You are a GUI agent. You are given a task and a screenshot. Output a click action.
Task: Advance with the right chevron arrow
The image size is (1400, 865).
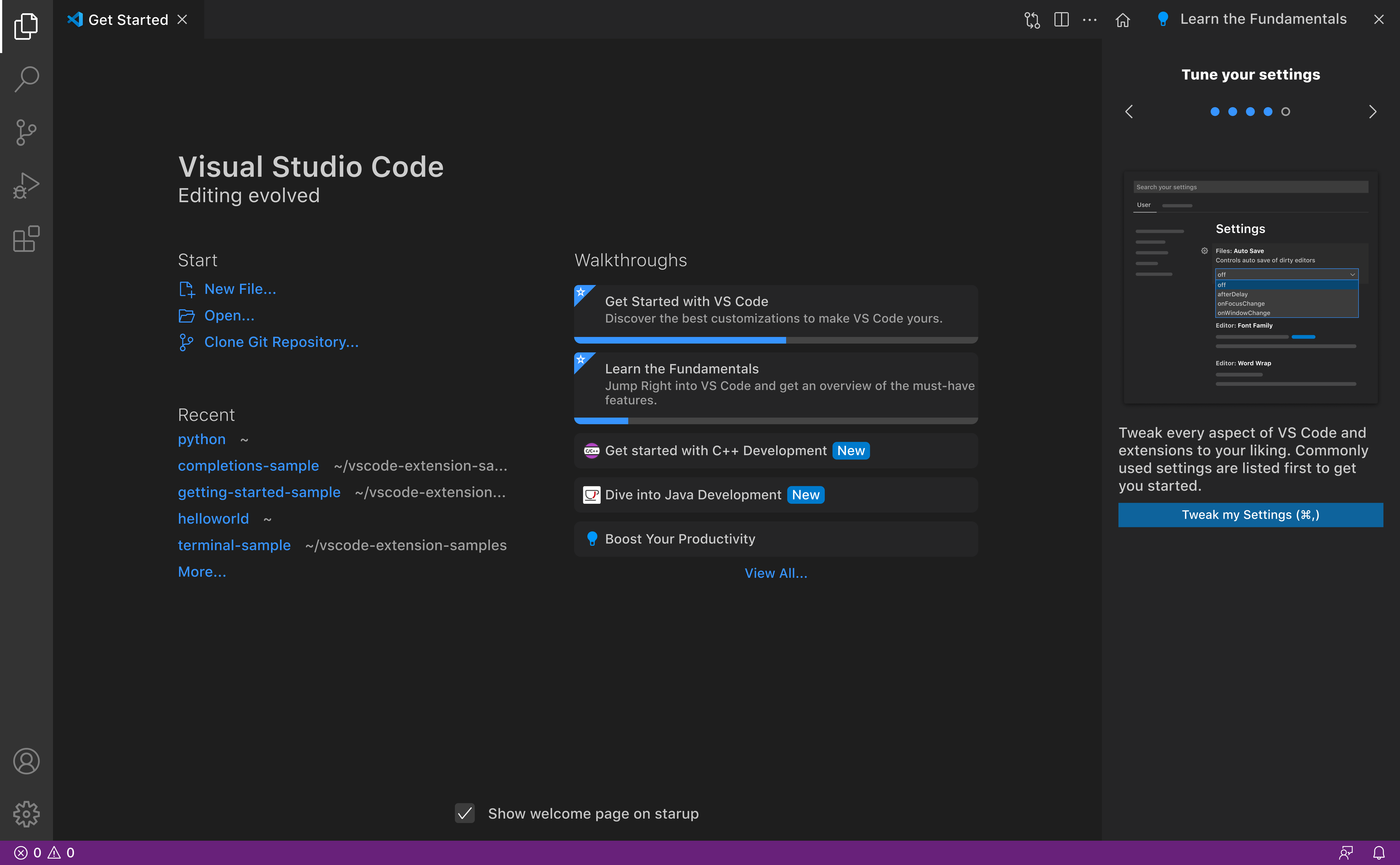pos(1373,112)
